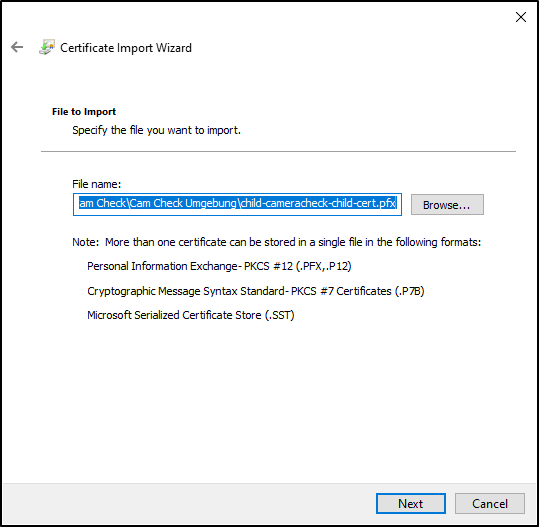The width and height of the screenshot is (539, 527).
Task: Click the PKCS #7 Certificates (.P7B) line
Action: click(256, 291)
